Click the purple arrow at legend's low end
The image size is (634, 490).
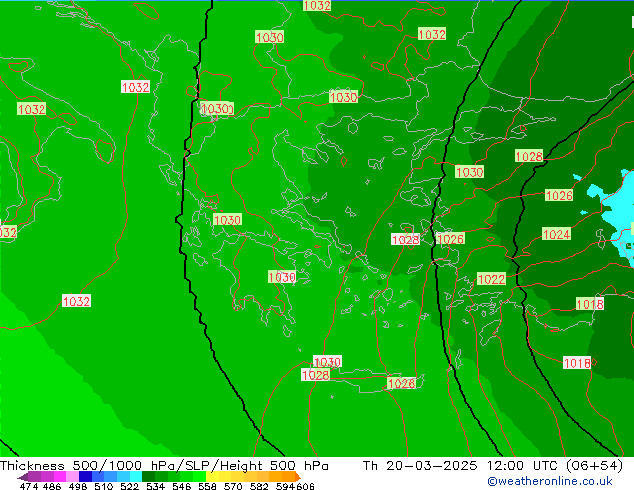click(23, 477)
